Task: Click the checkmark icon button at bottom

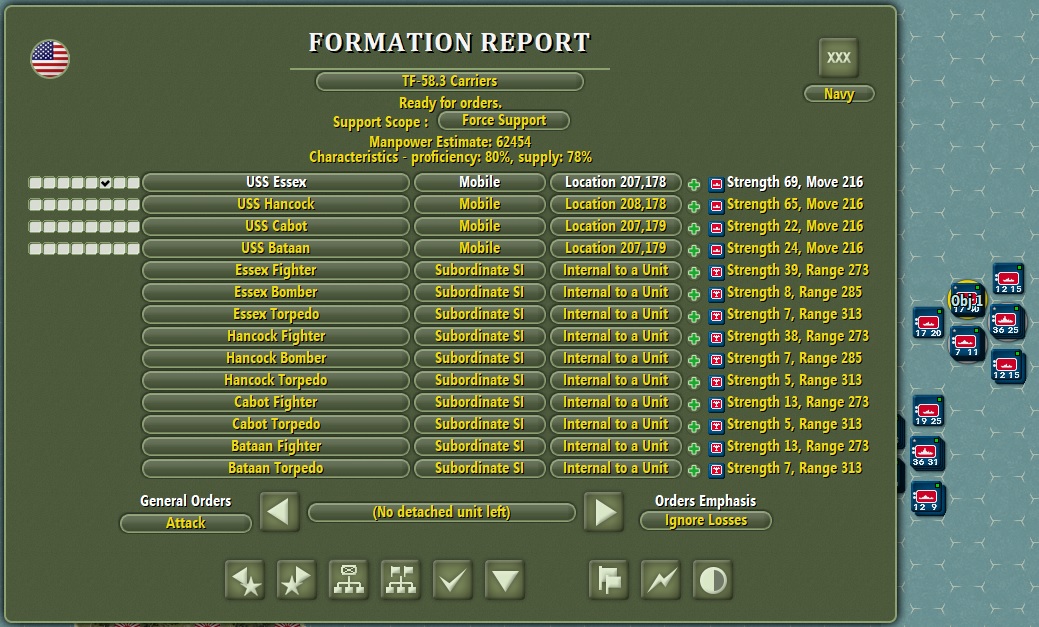Action: pyautogui.click(x=453, y=580)
